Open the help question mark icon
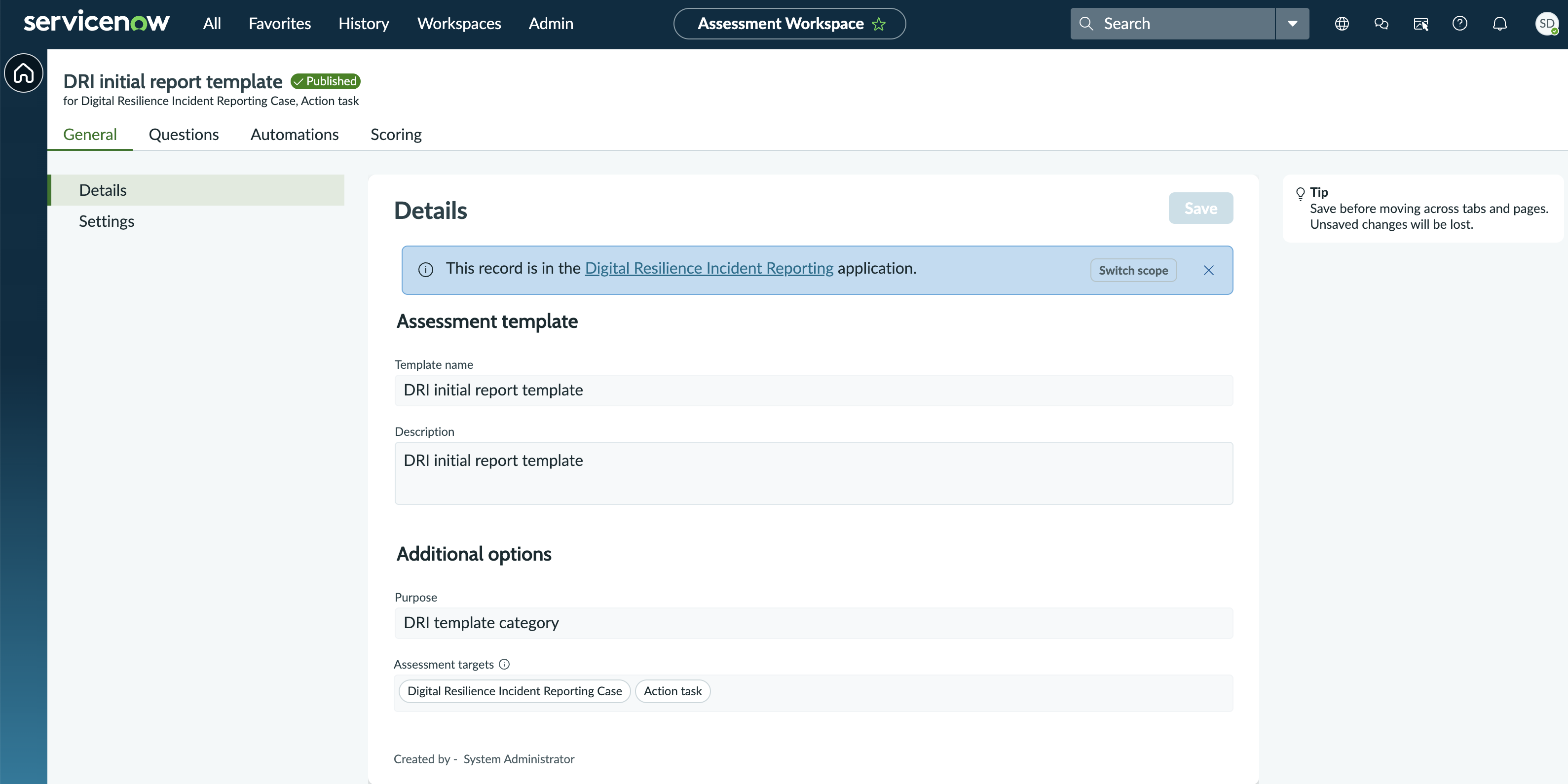Screen dimensions: 1568x784 point(1459,24)
